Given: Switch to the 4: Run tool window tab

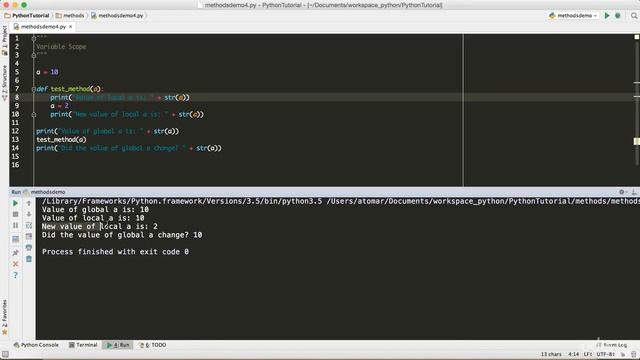Looking at the screenshot, I should pos(118,345).
